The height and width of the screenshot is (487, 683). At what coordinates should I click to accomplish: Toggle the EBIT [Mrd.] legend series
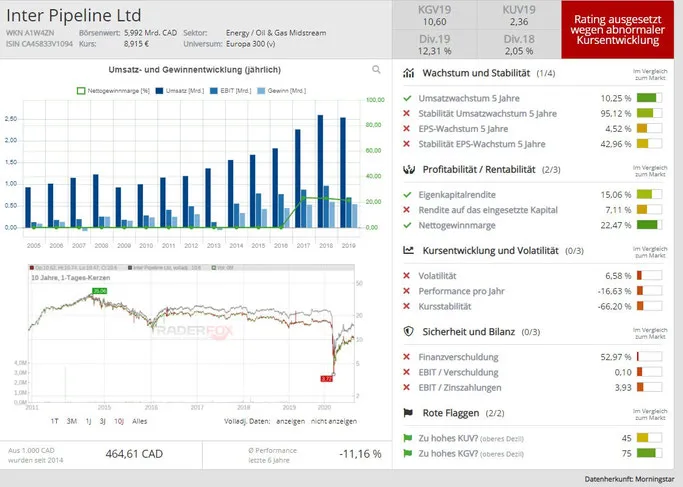pos(230,91)
